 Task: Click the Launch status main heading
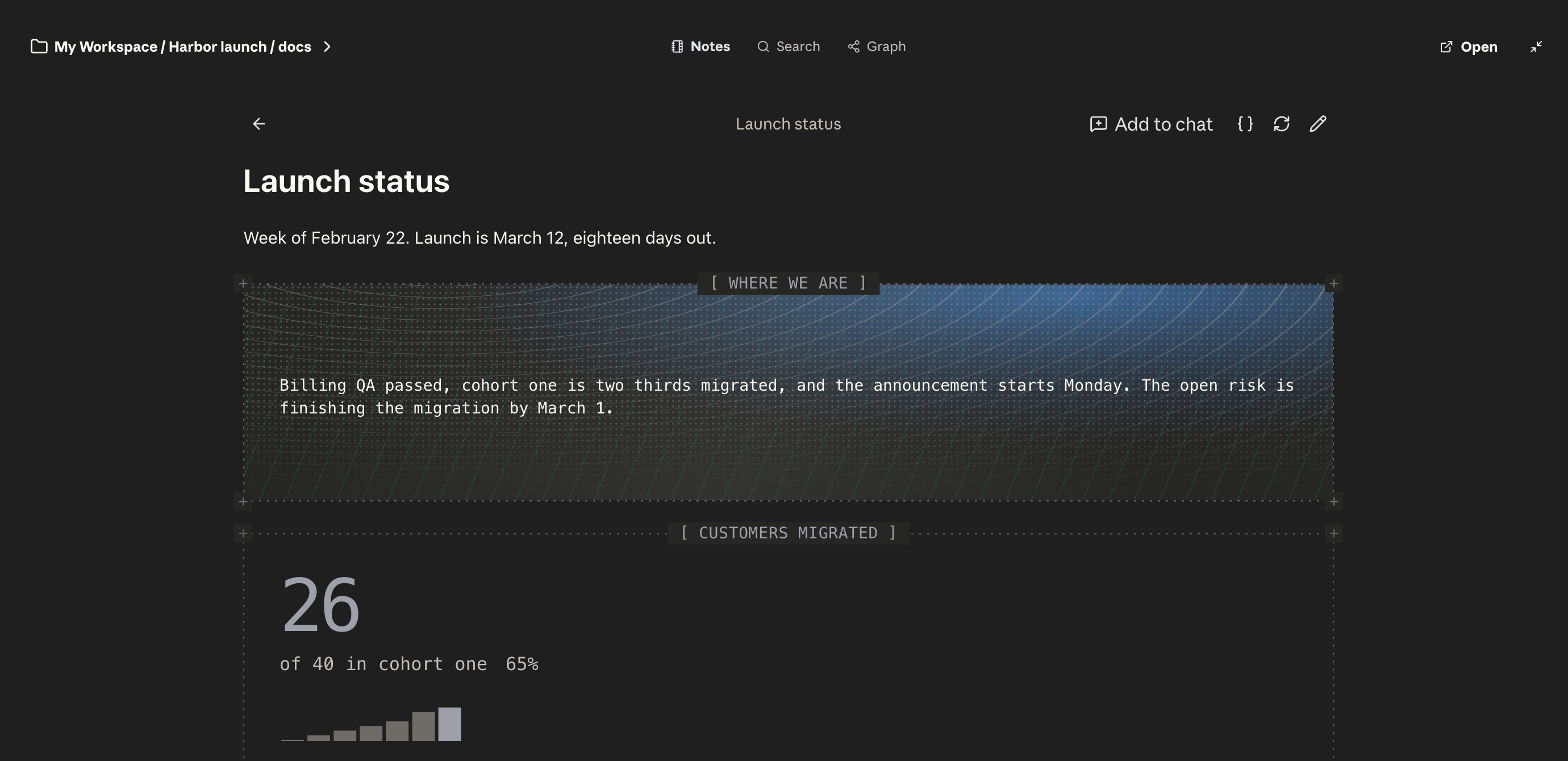pos(347,181)
